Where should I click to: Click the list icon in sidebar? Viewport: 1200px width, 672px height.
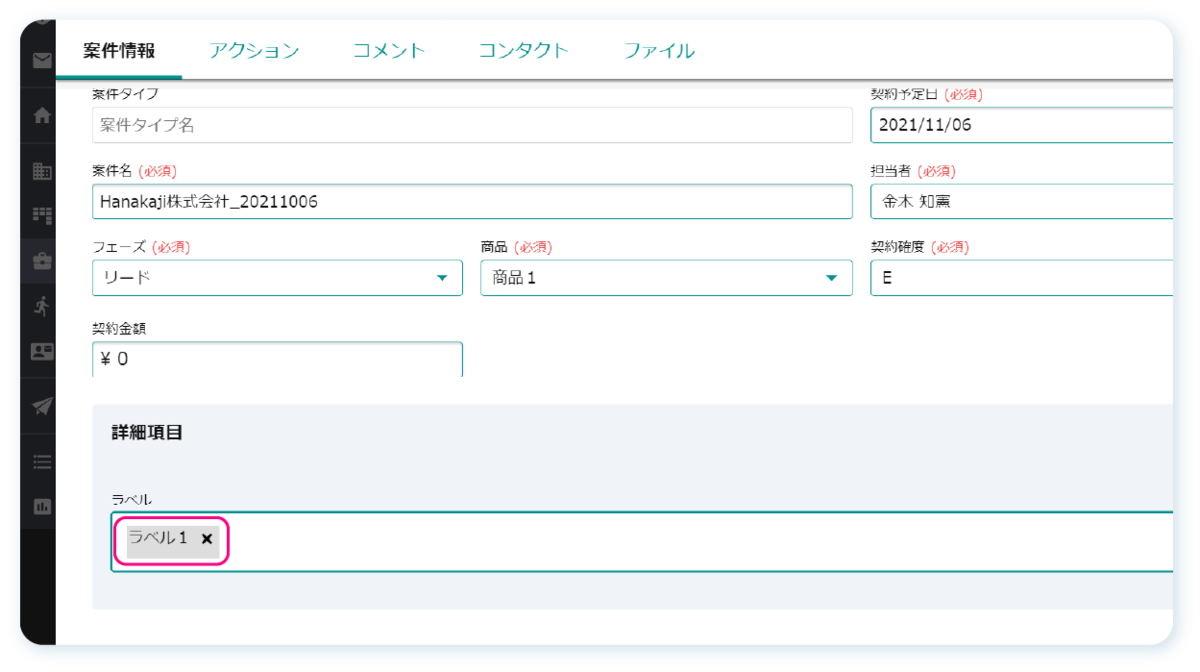pyautogui.click(x=42, y=461)
